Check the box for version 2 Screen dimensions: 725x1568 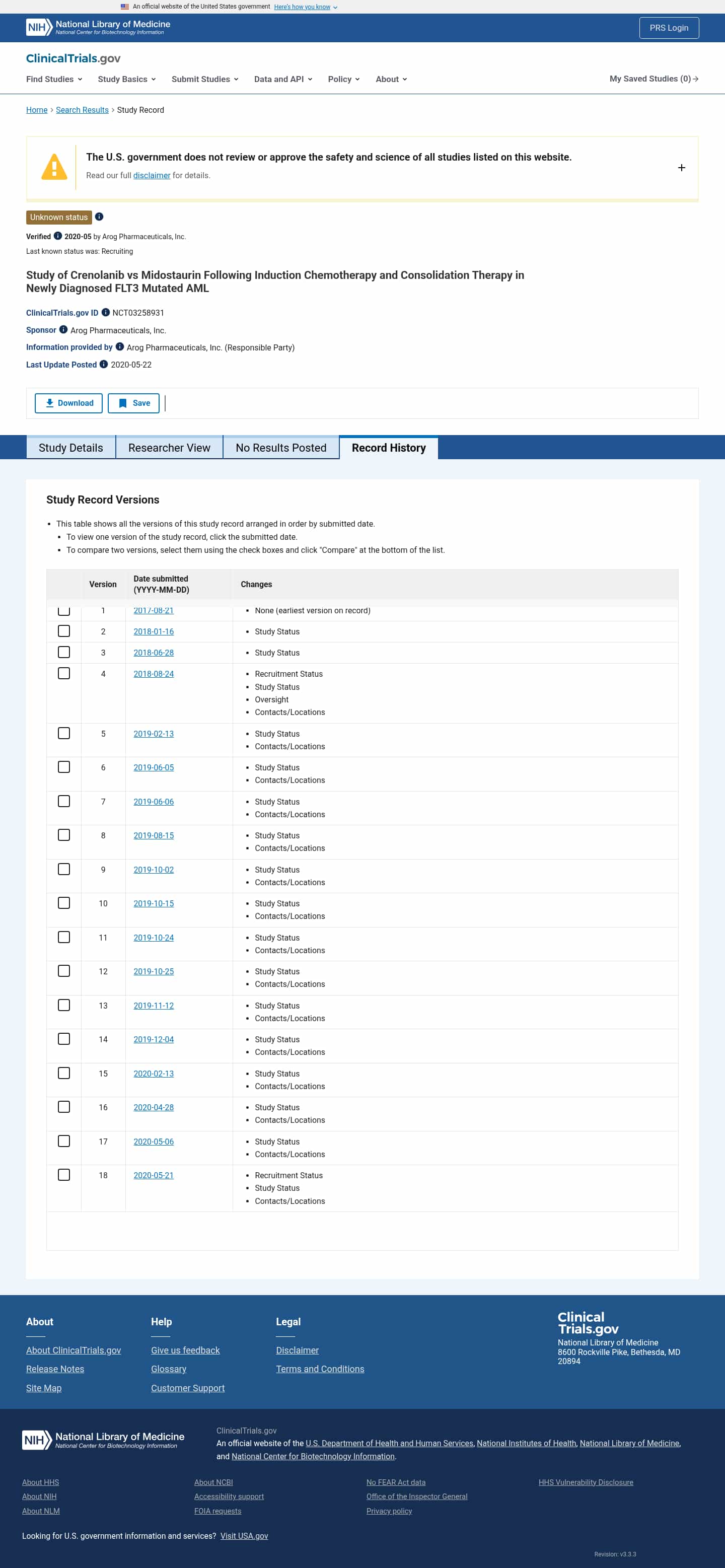click(x=64, y=631)
